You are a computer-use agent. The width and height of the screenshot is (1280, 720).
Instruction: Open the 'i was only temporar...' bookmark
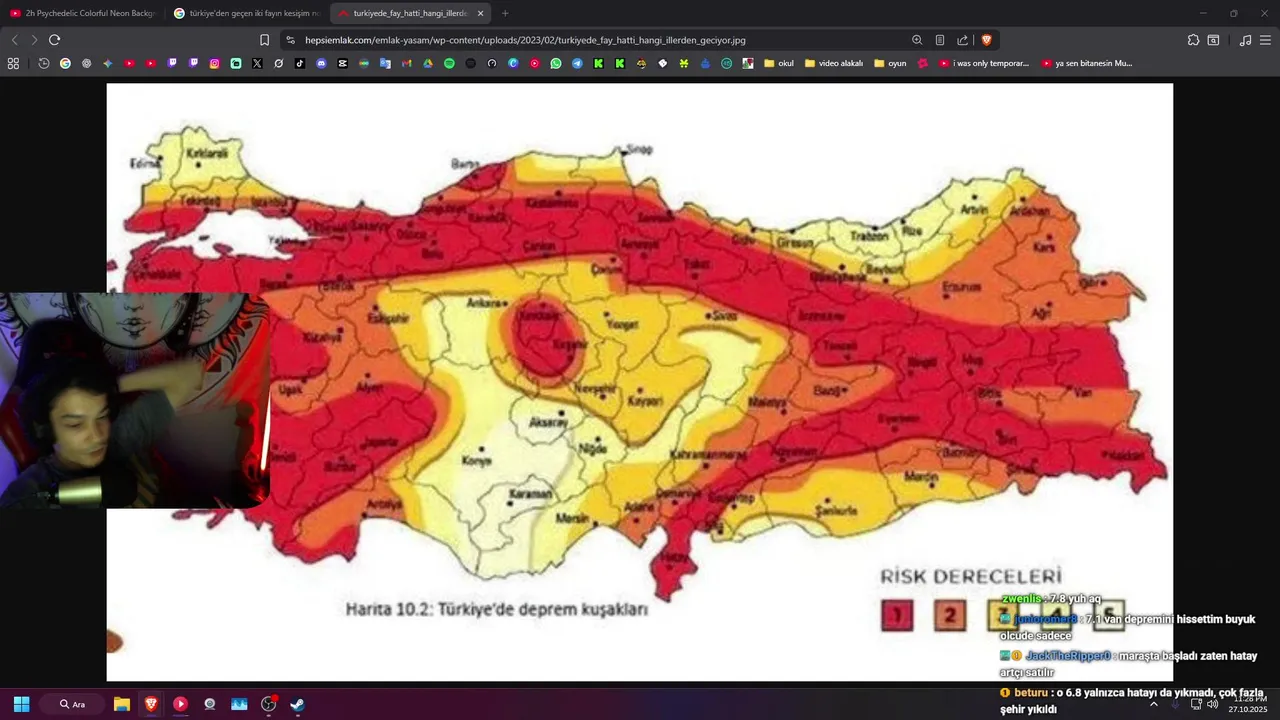click(x=984, y=63)
